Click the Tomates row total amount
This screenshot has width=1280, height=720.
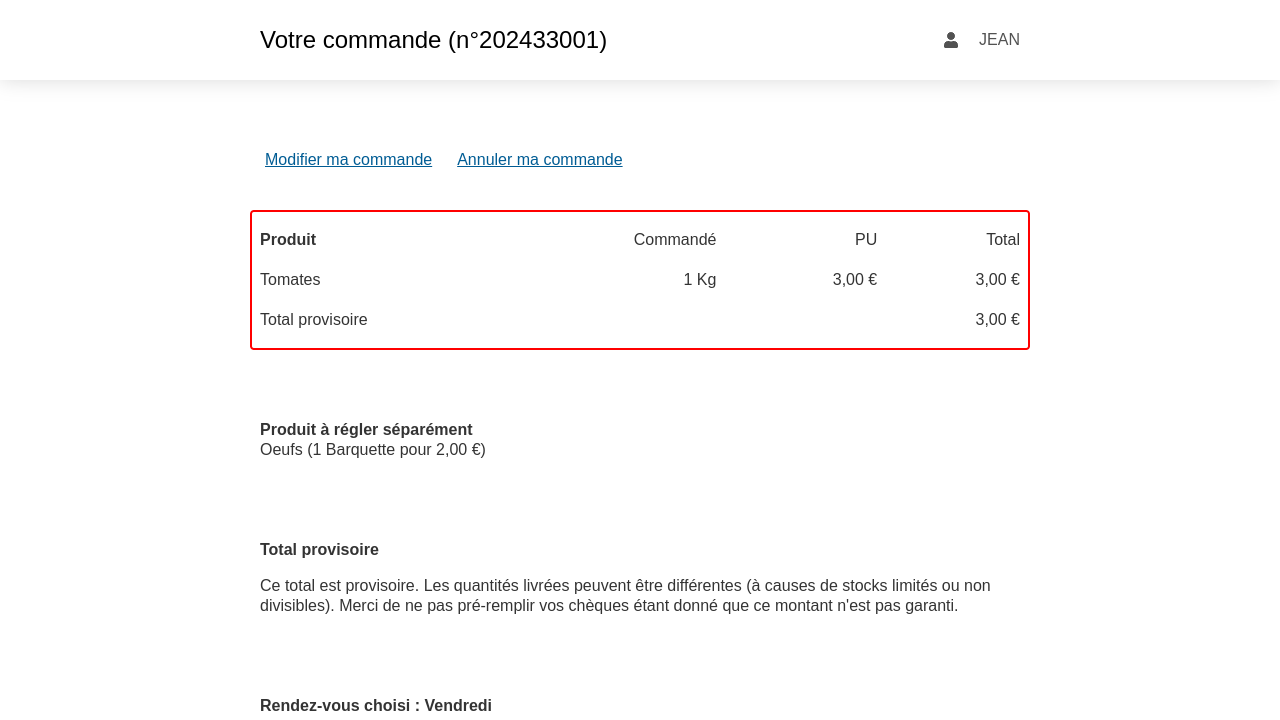pos(997,280)
